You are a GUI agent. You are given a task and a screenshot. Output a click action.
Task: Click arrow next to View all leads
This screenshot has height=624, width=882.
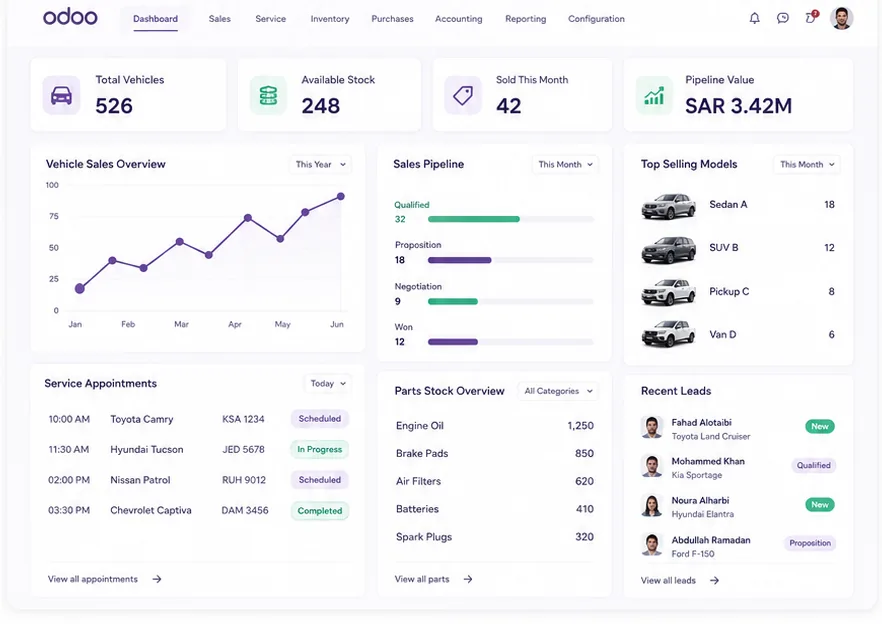point(714,580)
